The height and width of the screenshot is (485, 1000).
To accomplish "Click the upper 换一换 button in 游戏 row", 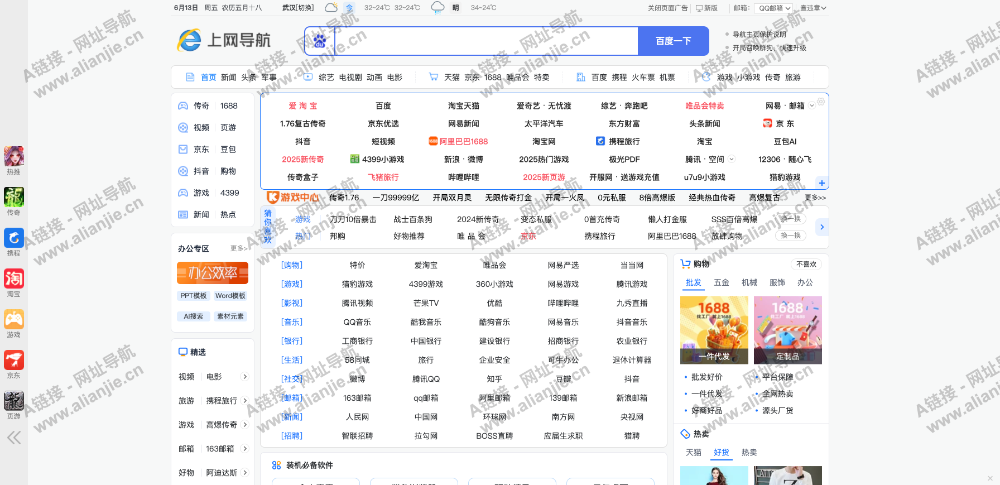I will click(790, 219).
